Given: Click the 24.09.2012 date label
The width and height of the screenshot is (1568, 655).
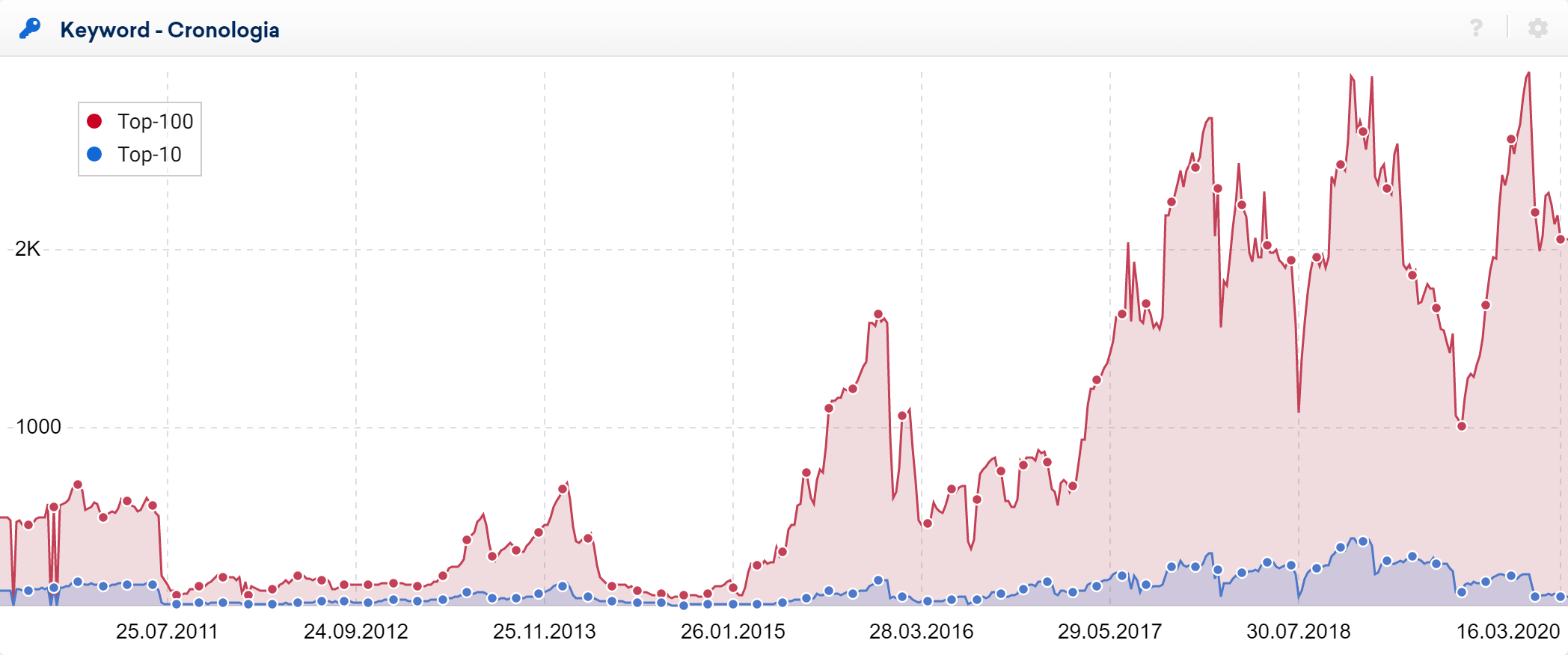Looking at the screenshot, I should [x=356, y=632].
